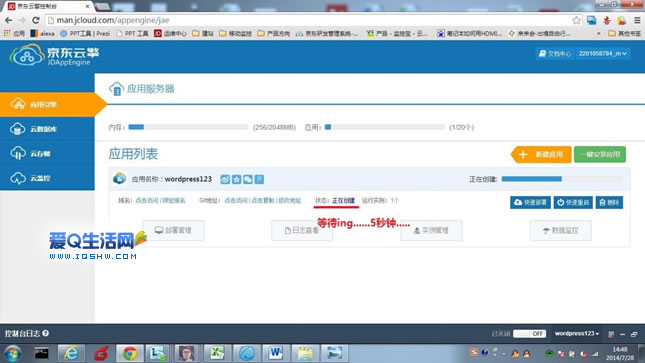645x363 pixels.
Task: Click the 快速部署 button
Action: coord(530,202)
